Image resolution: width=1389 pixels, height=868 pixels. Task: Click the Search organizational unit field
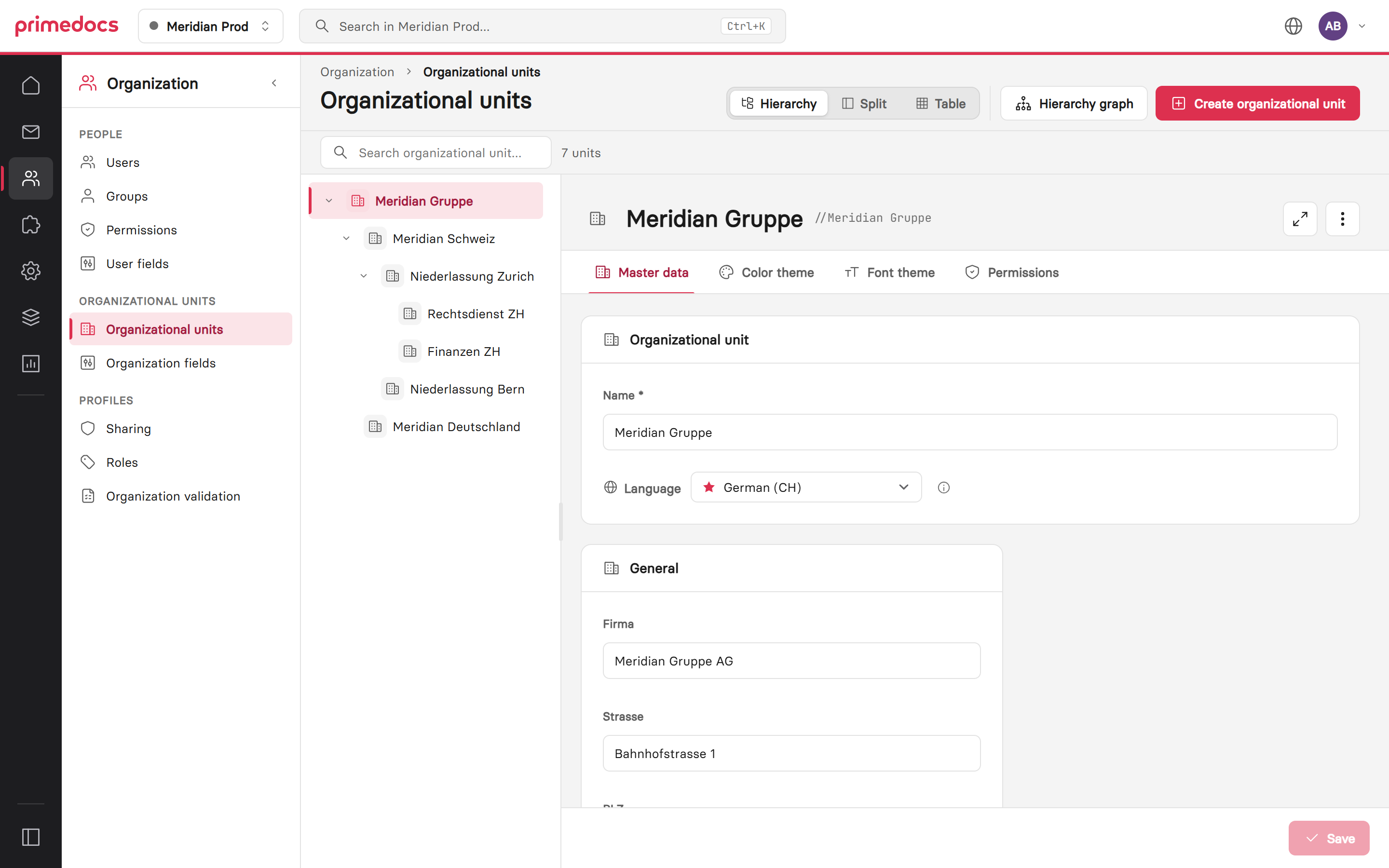[436, 153]
